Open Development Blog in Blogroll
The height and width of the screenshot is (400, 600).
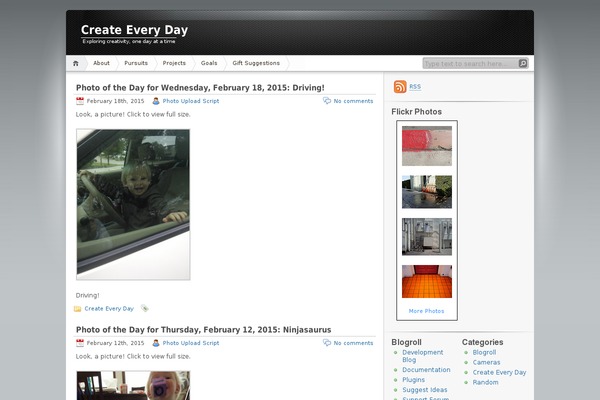tap(422, 356)
